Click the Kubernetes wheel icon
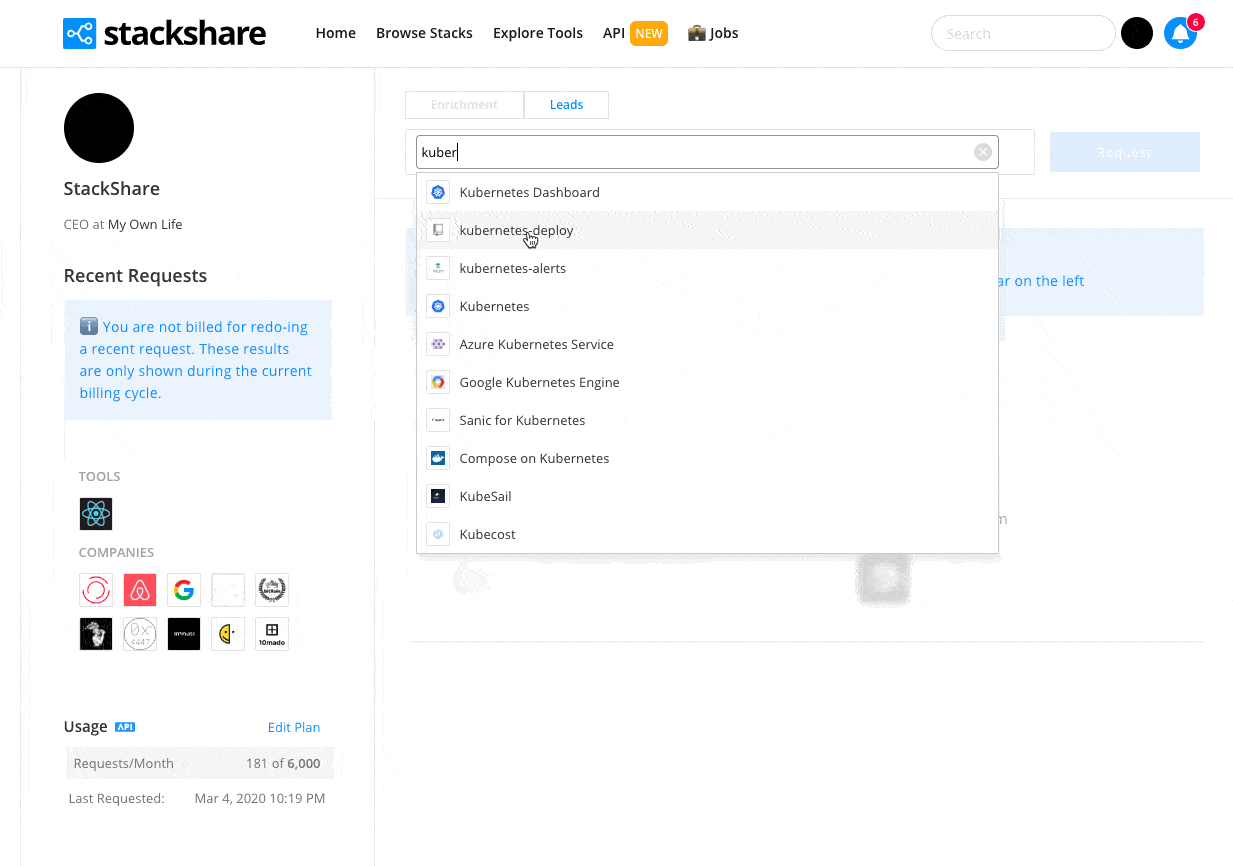Screen dimensions: 1233x866 pos(437,306)
